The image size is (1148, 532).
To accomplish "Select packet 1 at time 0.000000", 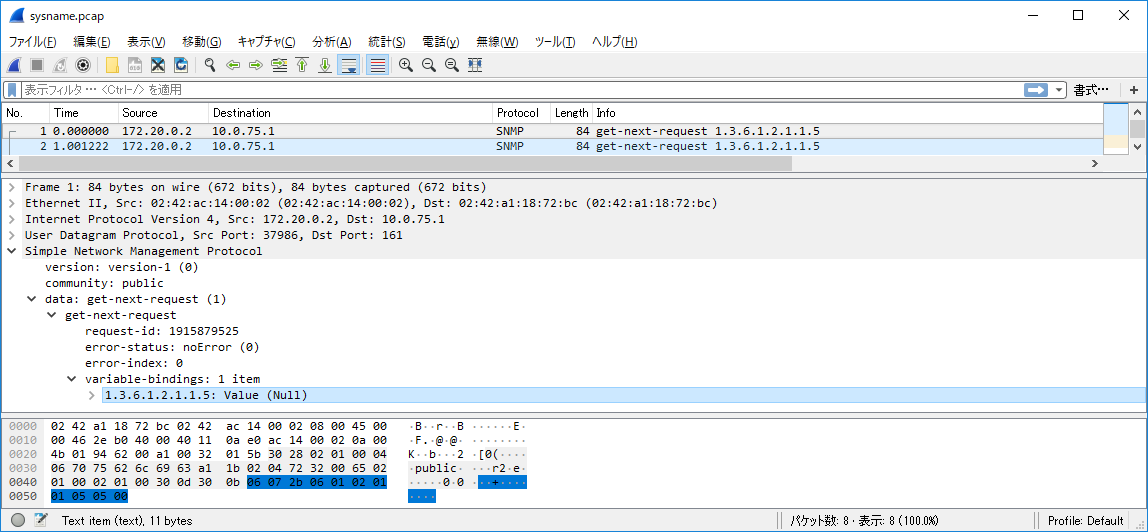I will 553,132.
